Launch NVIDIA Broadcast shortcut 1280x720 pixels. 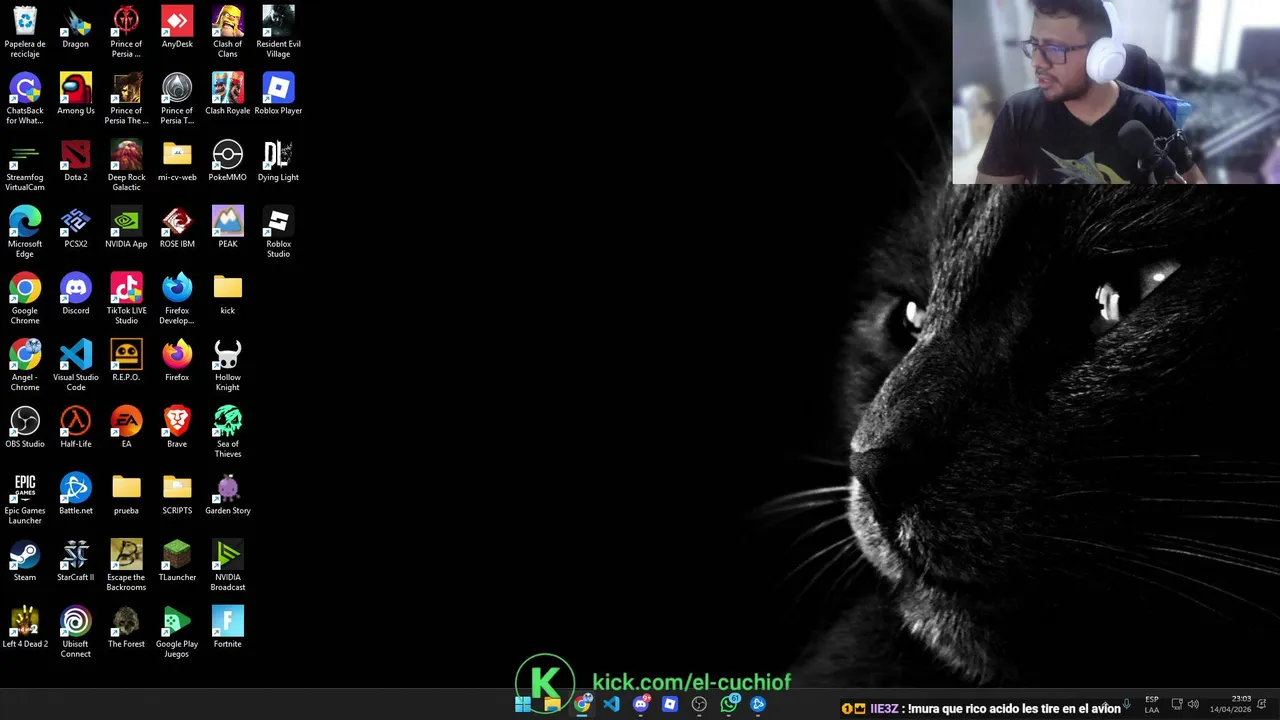pyautogui.click(x=228, y=565)
